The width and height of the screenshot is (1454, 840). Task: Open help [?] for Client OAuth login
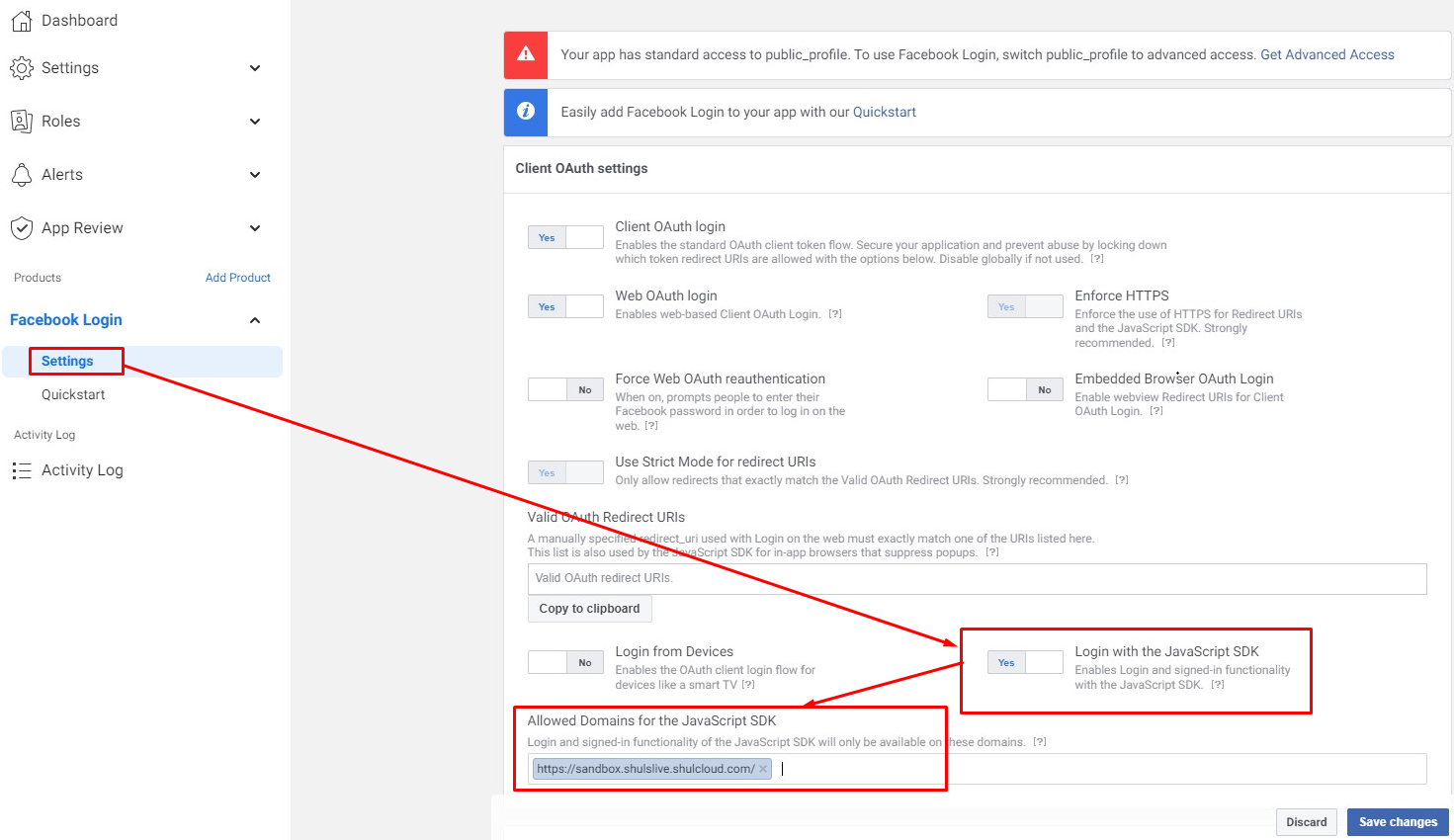point(1097,259)
